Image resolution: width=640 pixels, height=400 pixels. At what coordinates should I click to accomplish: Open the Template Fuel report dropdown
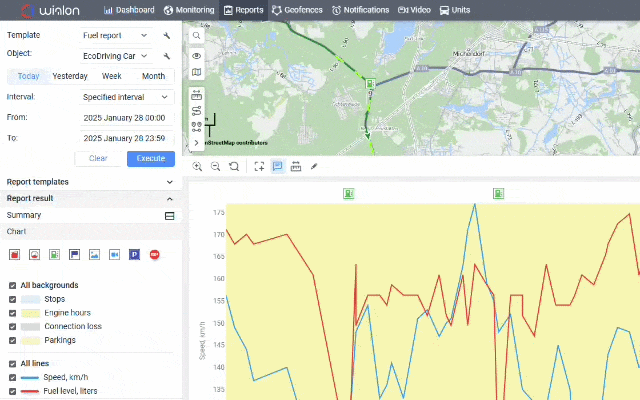(x=115, y=36)
